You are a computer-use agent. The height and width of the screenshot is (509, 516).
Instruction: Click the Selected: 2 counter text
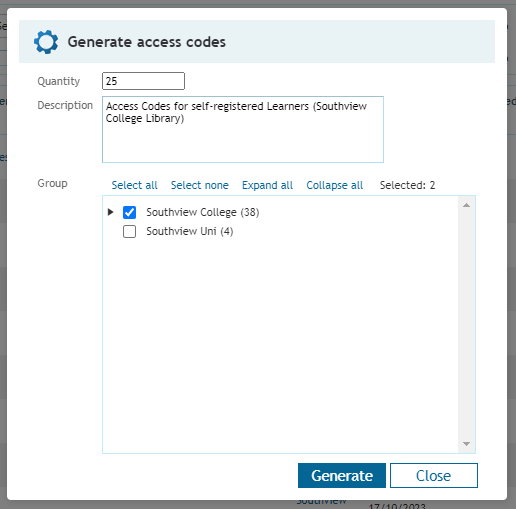(407, 185)
